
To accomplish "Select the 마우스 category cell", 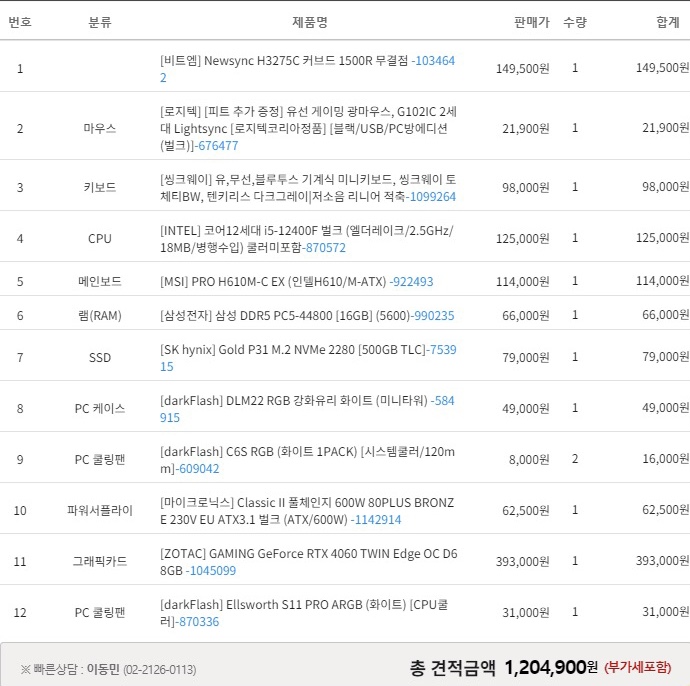I will click(100, 128).
